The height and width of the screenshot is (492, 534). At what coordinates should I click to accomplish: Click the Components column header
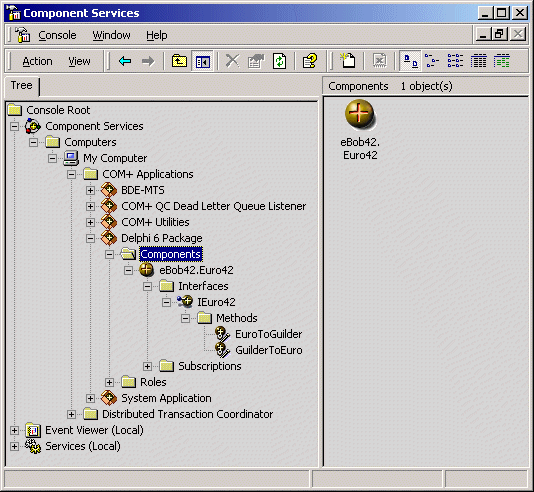[x=358, y=86]
